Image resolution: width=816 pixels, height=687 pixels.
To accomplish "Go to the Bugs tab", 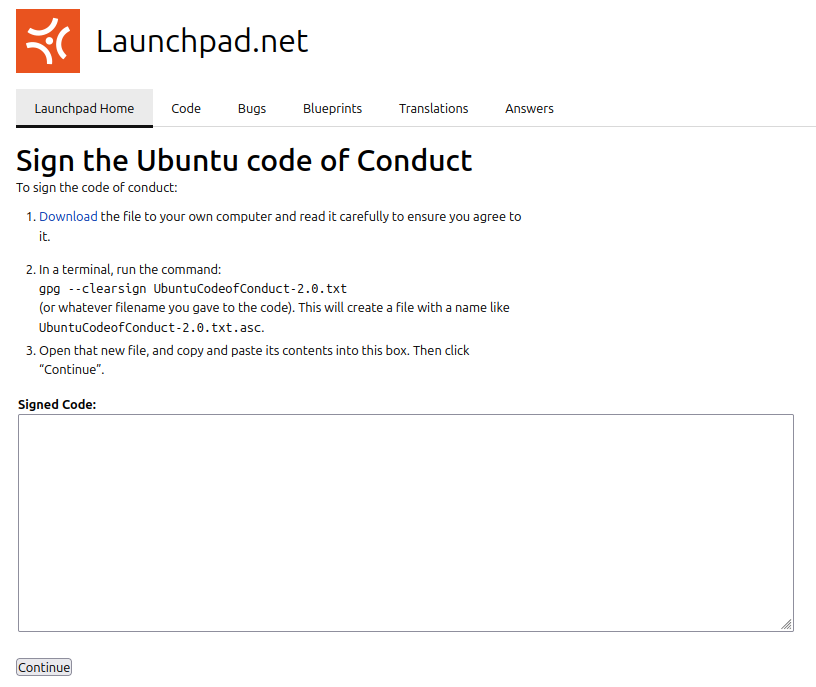I will click(252, 108).
